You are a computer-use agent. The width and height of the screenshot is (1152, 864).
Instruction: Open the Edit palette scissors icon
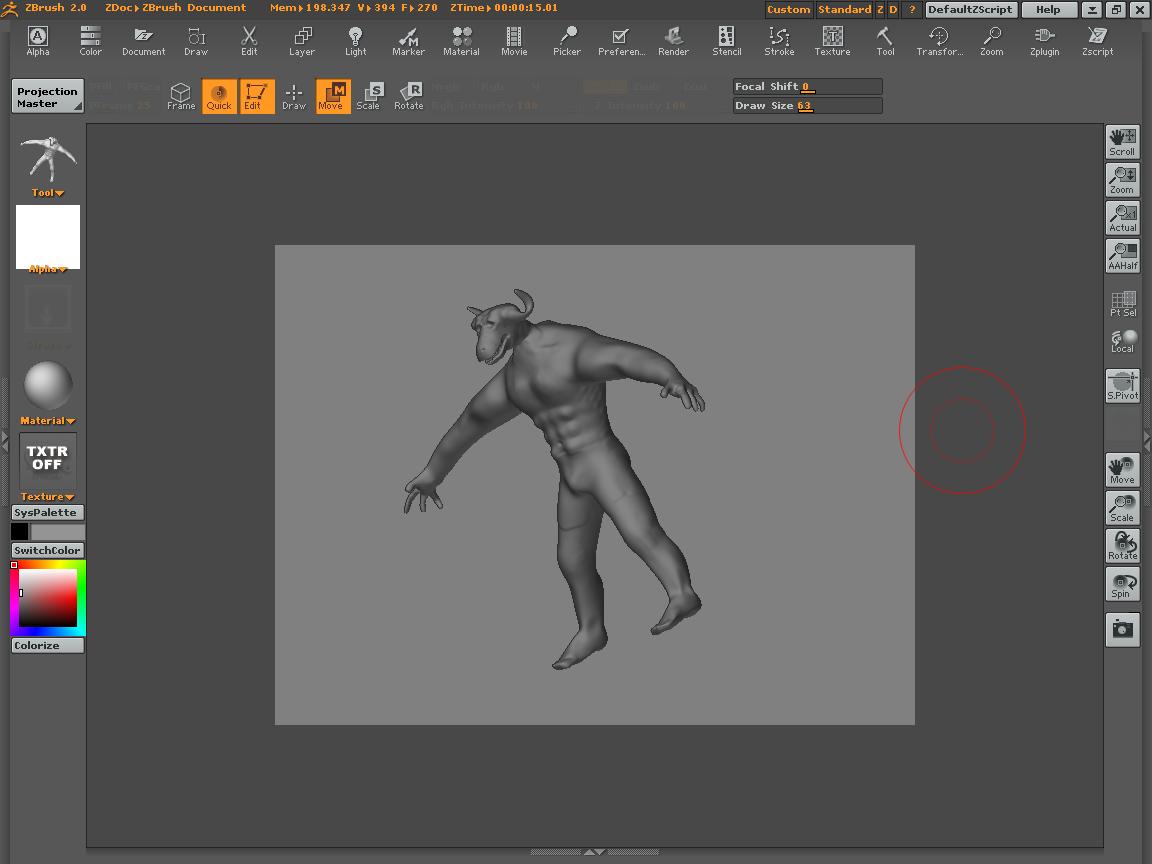249,41
